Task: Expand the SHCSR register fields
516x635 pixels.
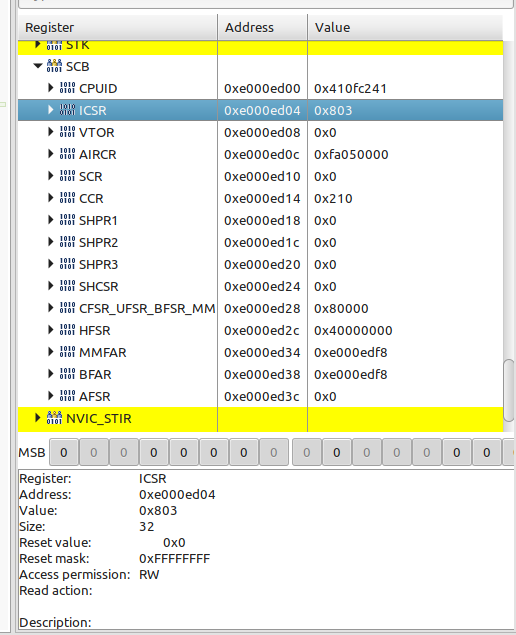Action: pyautogui.click(x=51, y=286)
